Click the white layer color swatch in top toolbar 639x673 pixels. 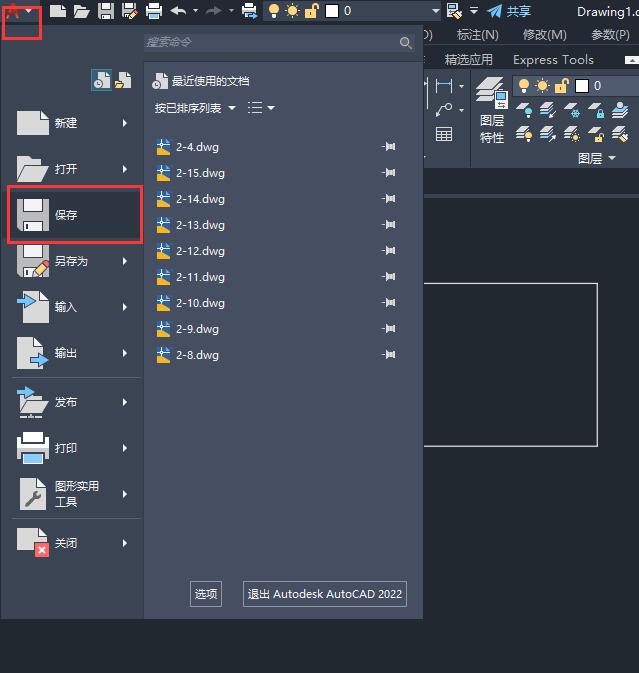(332, 11)
